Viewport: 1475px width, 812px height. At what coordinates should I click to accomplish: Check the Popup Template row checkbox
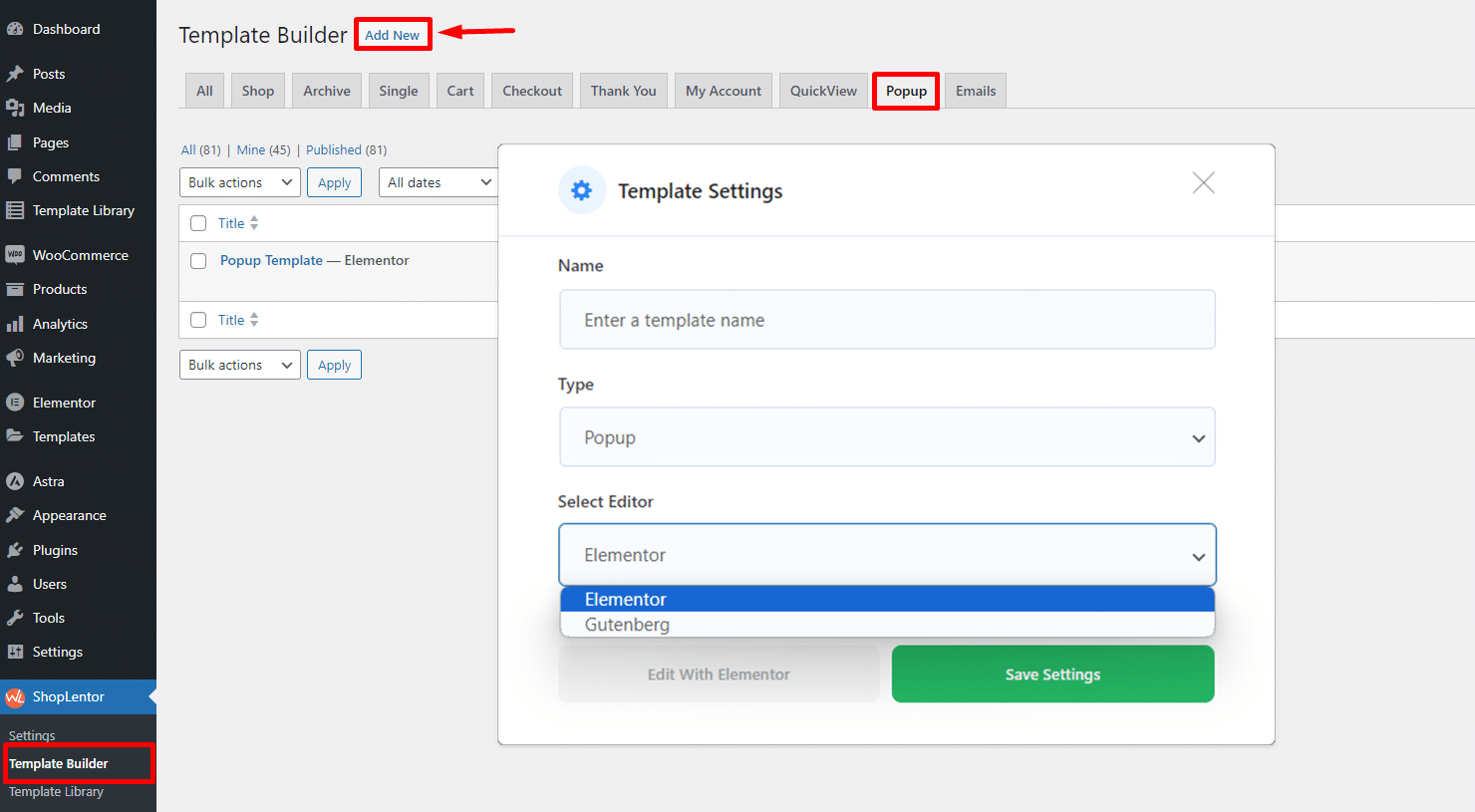click(x=198, y=260)
